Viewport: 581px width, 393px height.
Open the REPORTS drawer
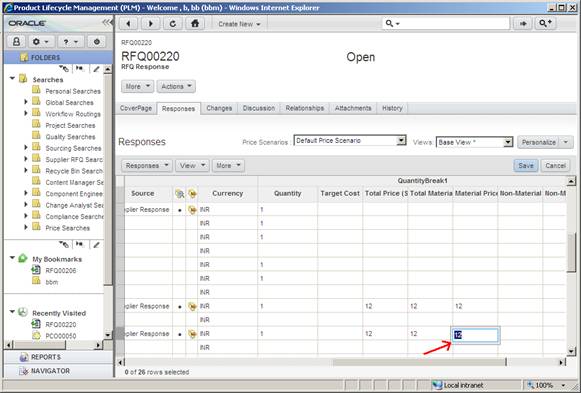point(58,357)
